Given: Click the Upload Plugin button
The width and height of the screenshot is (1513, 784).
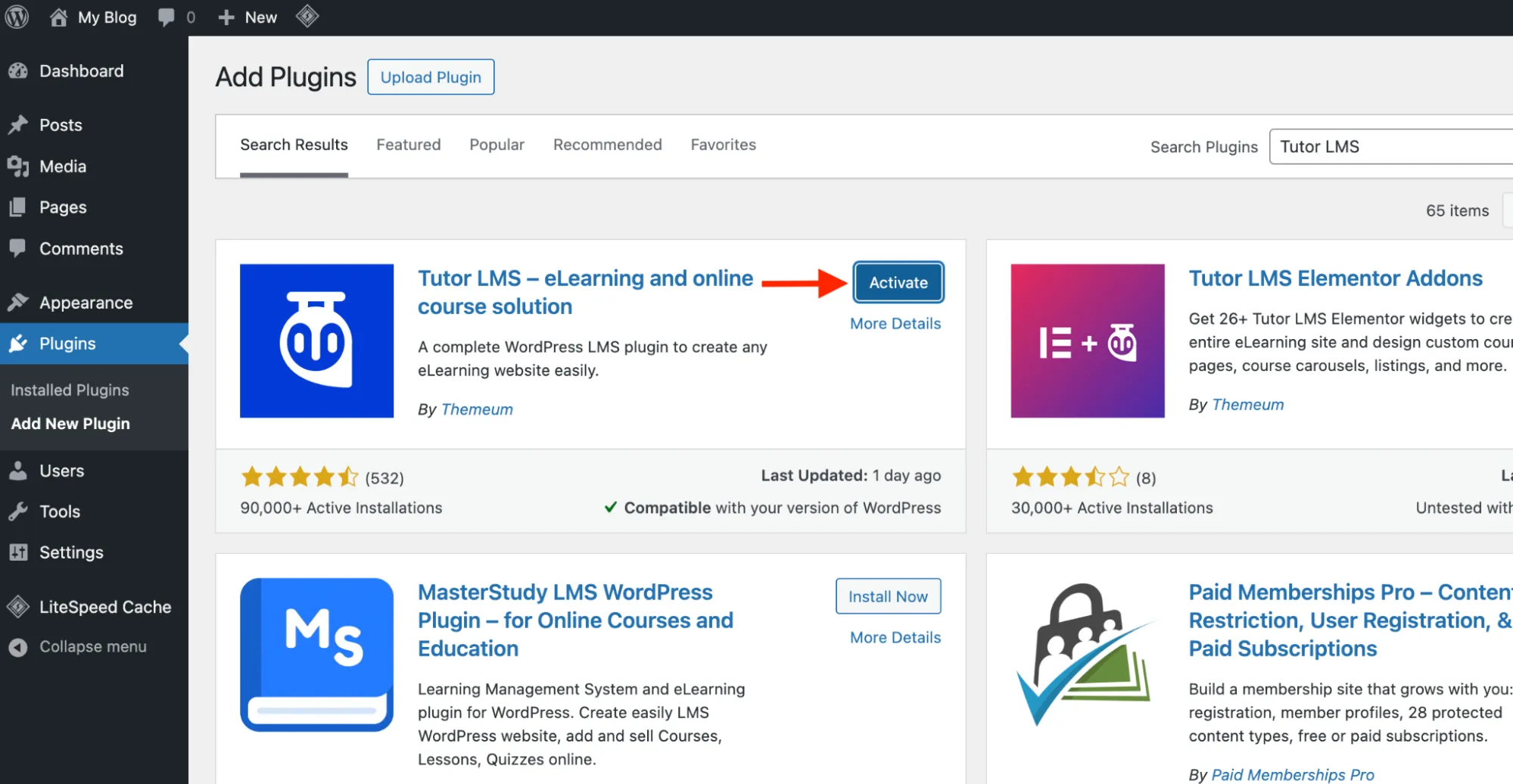Looking at the screenshot, I should click(431, 77).
